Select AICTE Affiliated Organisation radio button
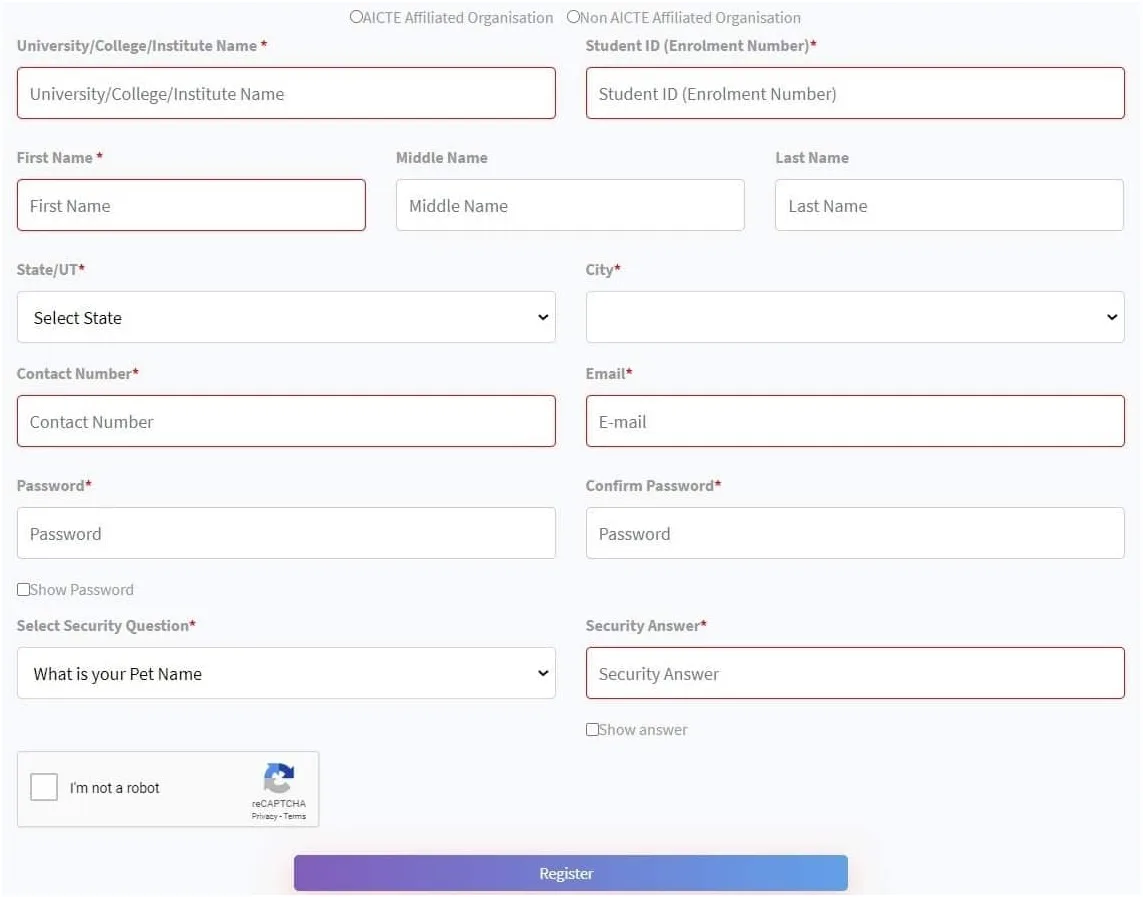The height and width of the screenshot is (897, 1143). [x=356, y=17]
